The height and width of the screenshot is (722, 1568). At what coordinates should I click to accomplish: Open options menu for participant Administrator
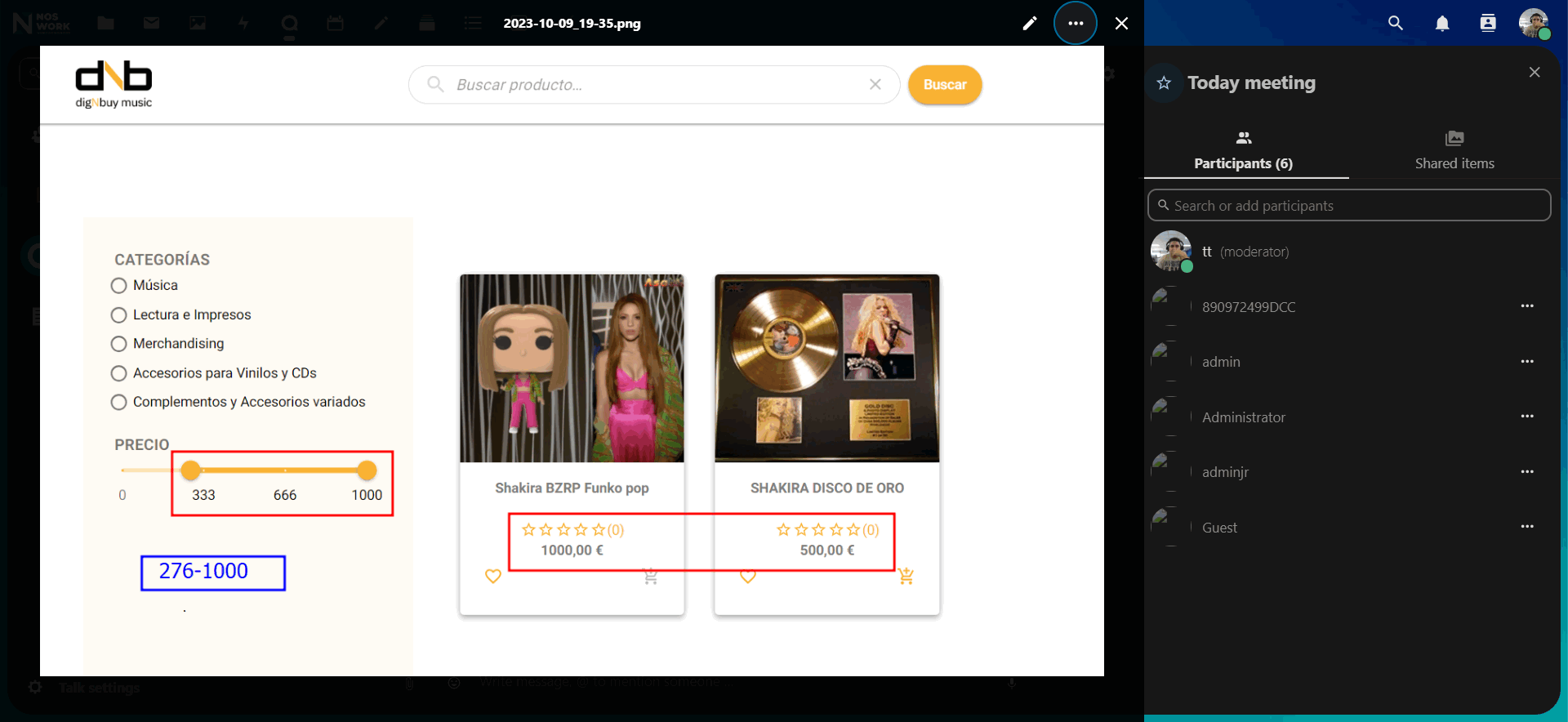tap(1527, 417)
